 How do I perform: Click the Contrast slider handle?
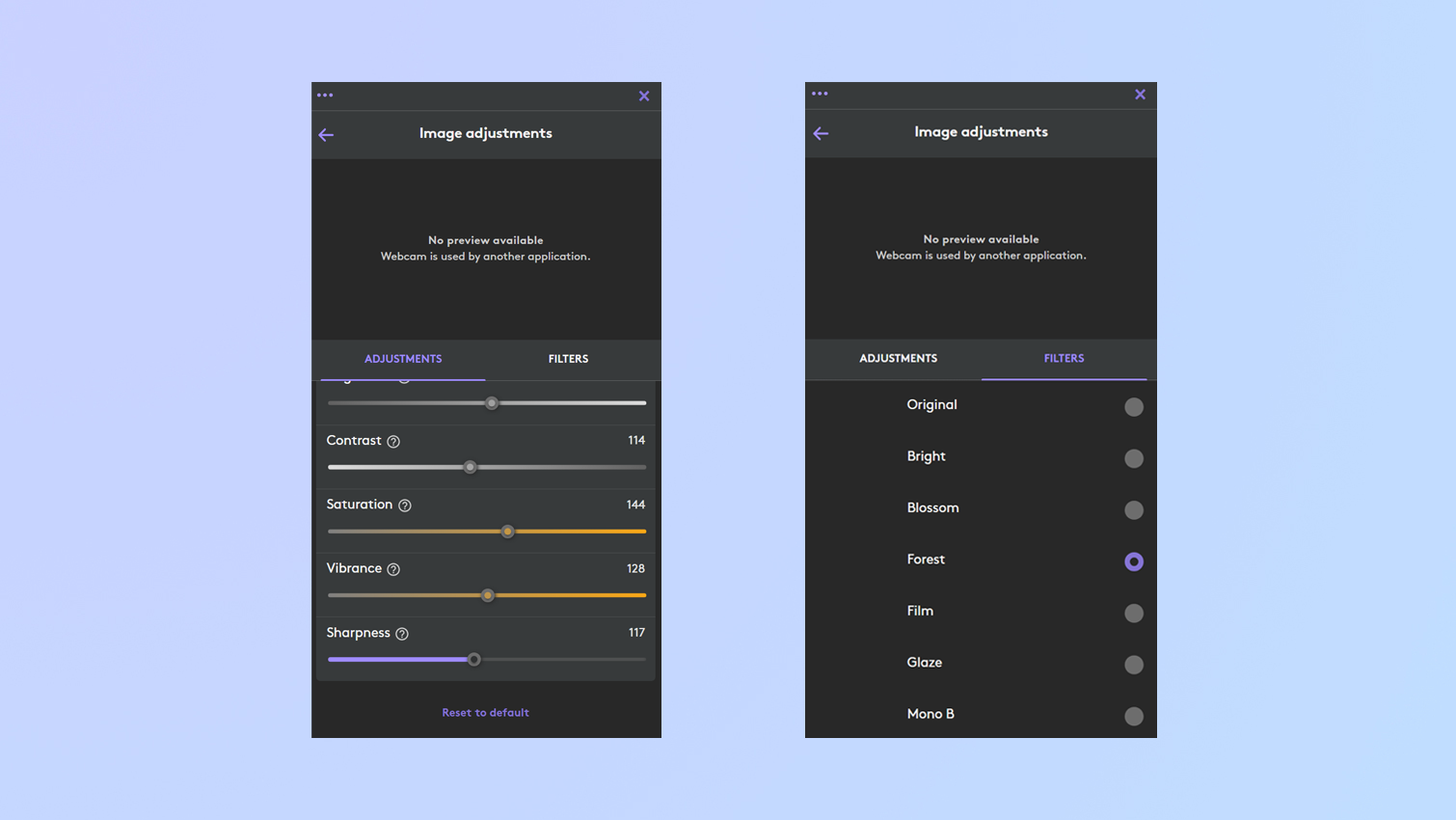(471, 467)
